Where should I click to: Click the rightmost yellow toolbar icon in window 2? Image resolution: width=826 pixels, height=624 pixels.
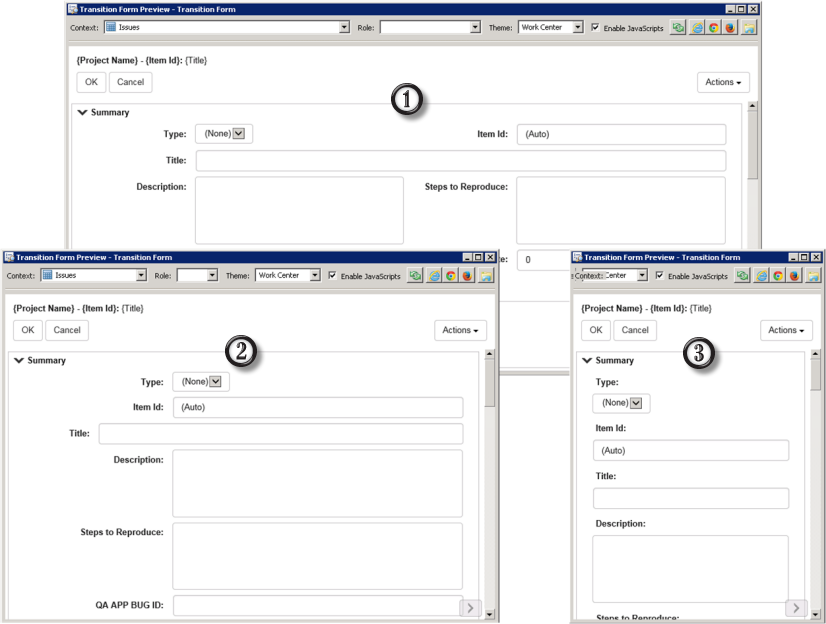(x=485, y=276)
